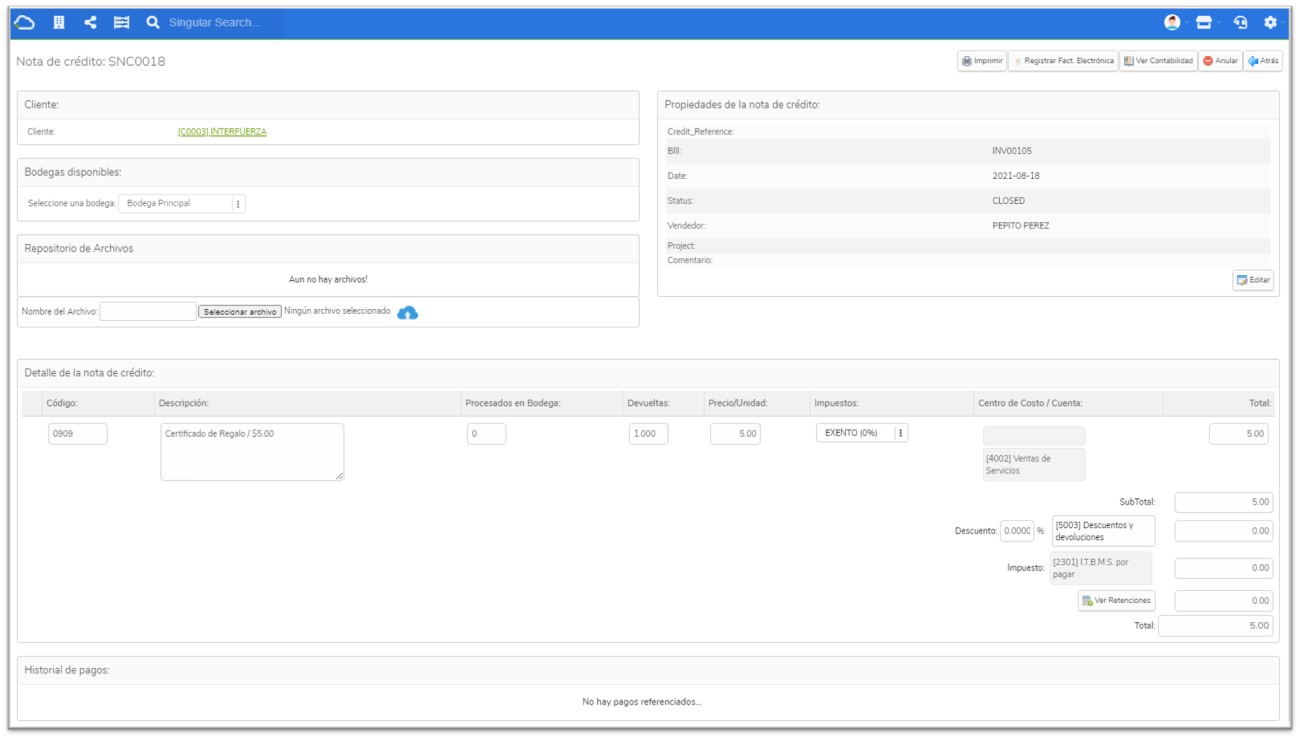
Task: Open the store icon menu
Action: point(1206,22)
